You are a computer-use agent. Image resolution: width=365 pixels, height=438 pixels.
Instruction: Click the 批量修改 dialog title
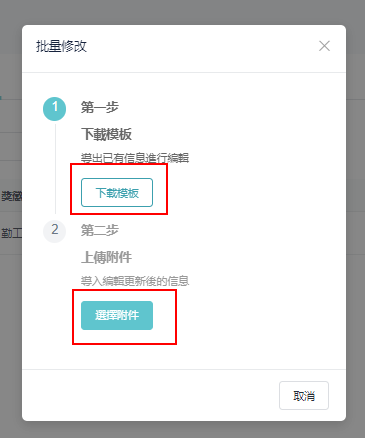coord(61,46)
